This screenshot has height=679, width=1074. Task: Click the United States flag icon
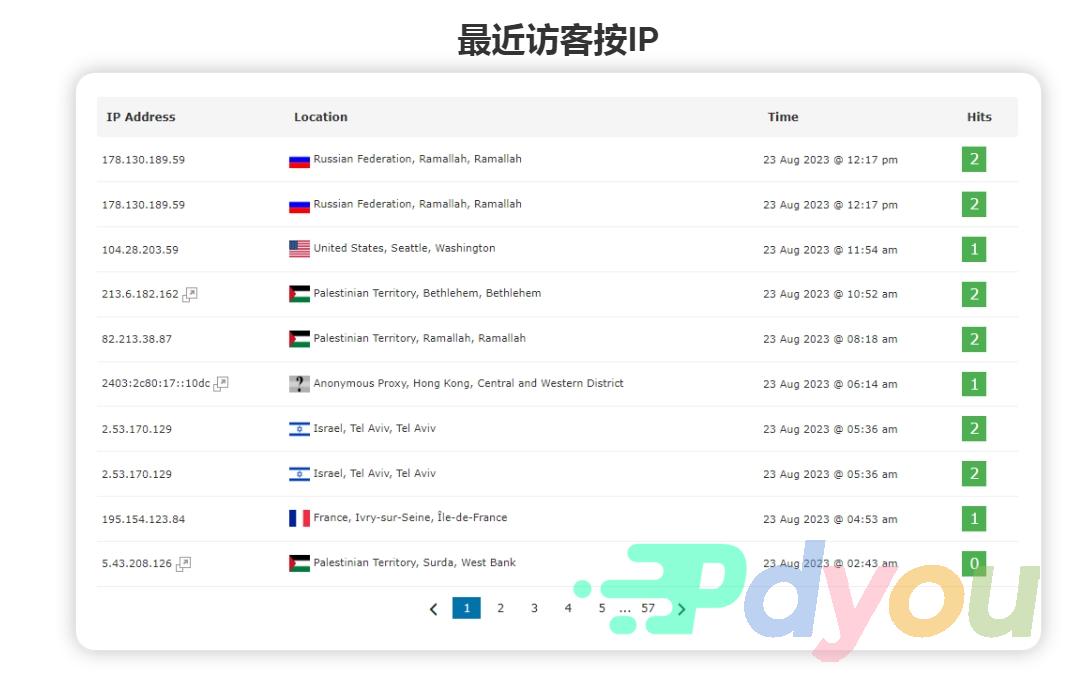coord(299,249)
